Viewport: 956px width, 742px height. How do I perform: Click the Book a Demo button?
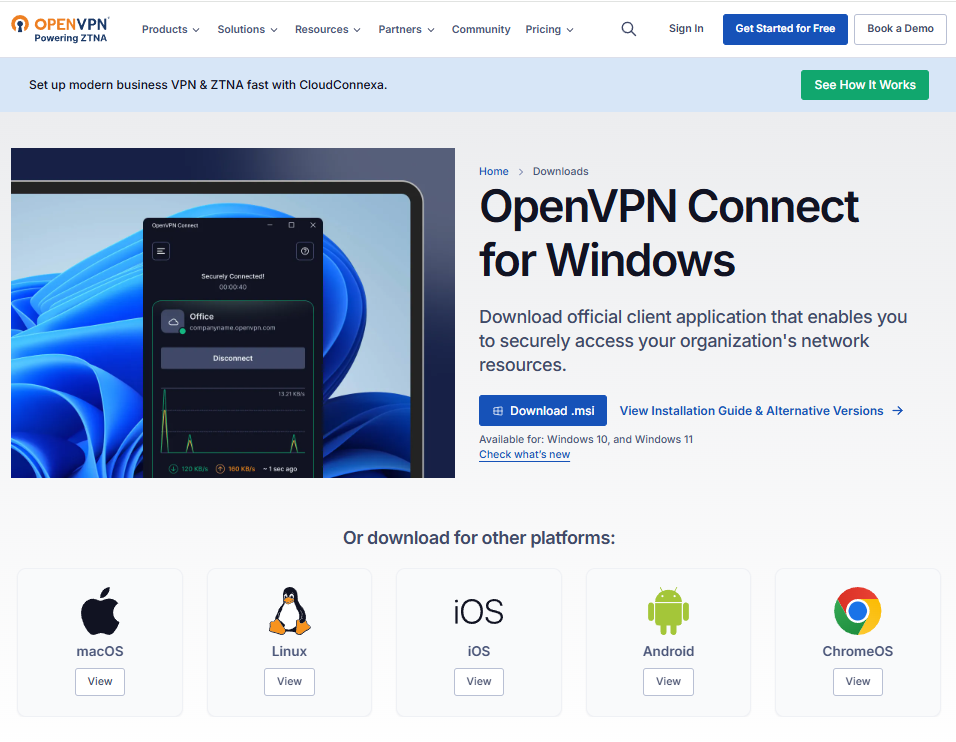tap(900, 29)
